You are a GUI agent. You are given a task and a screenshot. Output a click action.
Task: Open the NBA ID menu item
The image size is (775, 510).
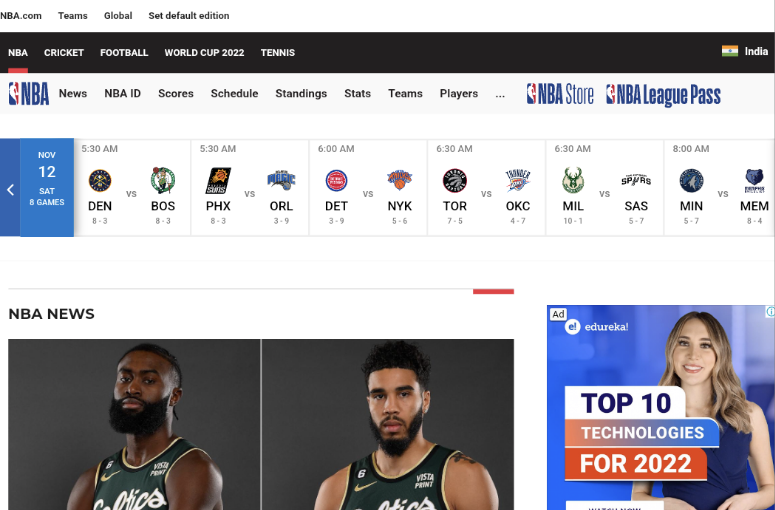(x=123, y=93)
